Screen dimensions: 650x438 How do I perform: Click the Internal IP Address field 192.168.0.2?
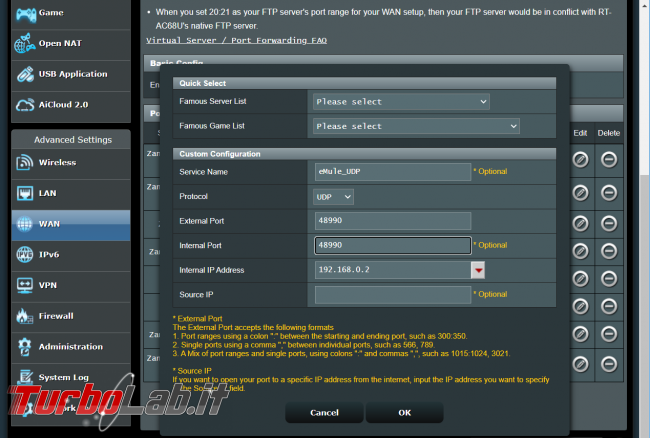393,270
